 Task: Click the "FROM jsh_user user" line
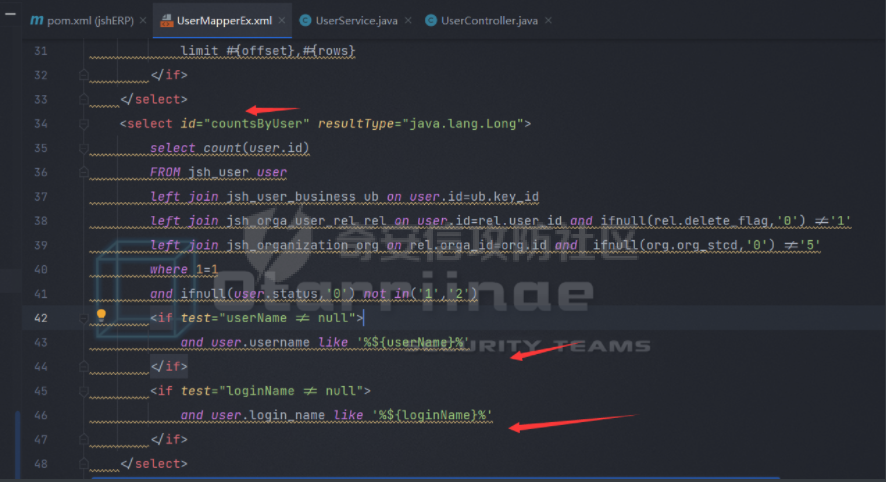coord(218,172)
